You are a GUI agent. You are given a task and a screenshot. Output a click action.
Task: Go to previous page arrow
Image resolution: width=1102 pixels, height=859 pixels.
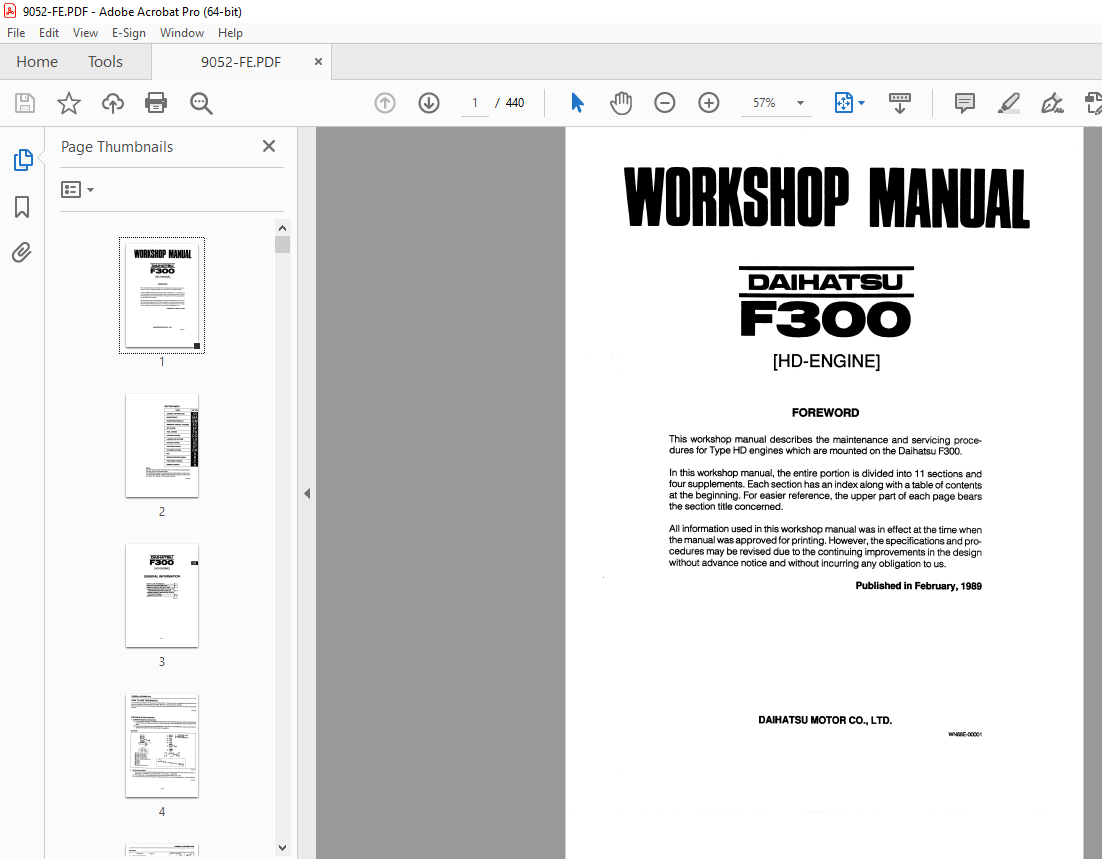[x=384, y=103]
